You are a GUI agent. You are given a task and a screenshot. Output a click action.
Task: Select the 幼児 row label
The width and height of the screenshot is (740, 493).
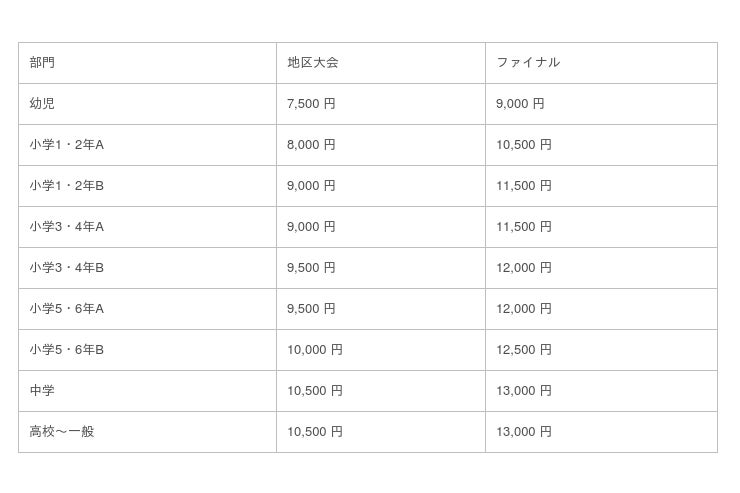pyautogui.click(x=42, y=104)
